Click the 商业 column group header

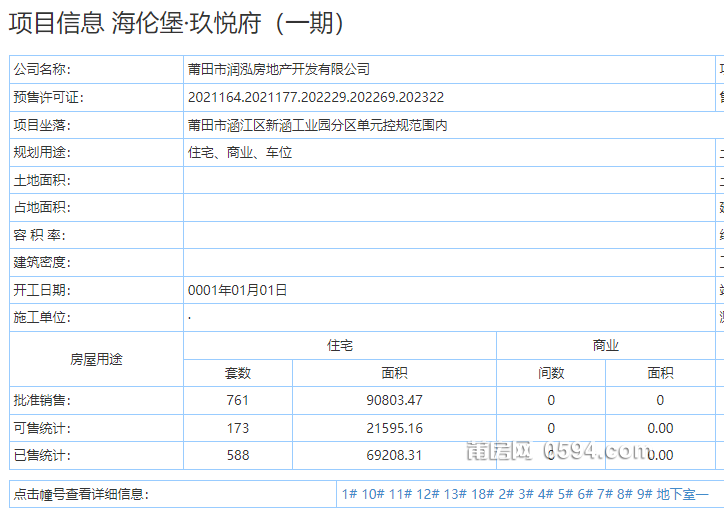click(x=605, y=345)
